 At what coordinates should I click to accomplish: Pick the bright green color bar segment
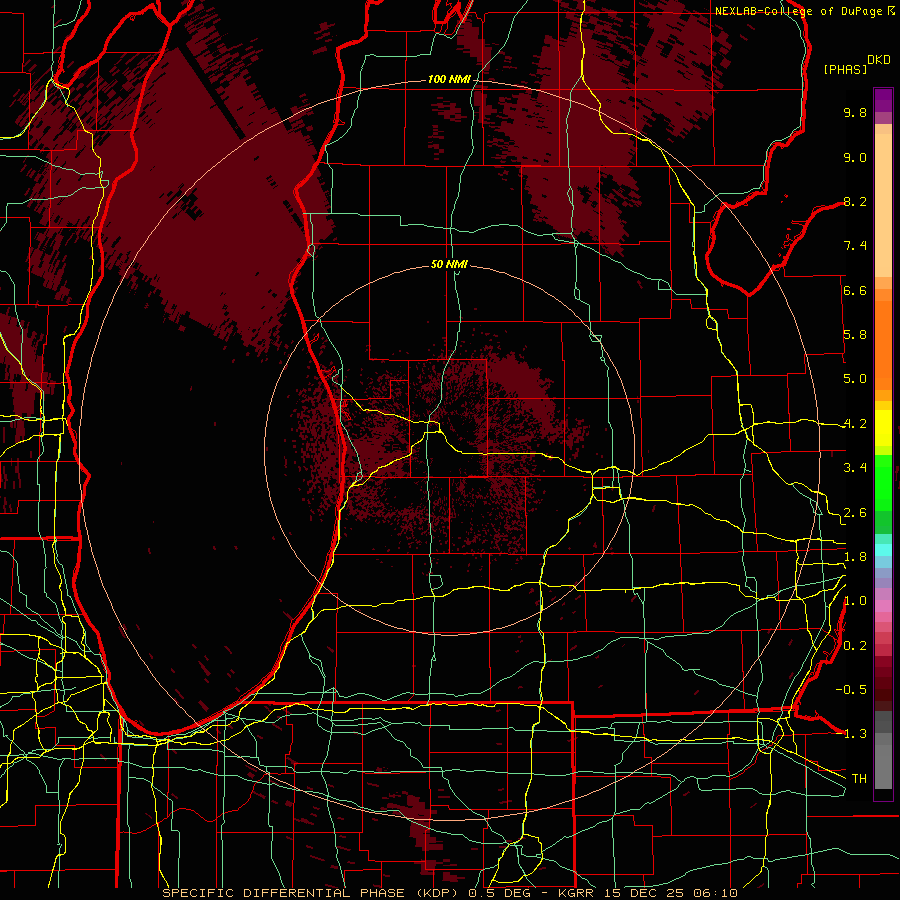pyautogui.click(x=883, y=483)
